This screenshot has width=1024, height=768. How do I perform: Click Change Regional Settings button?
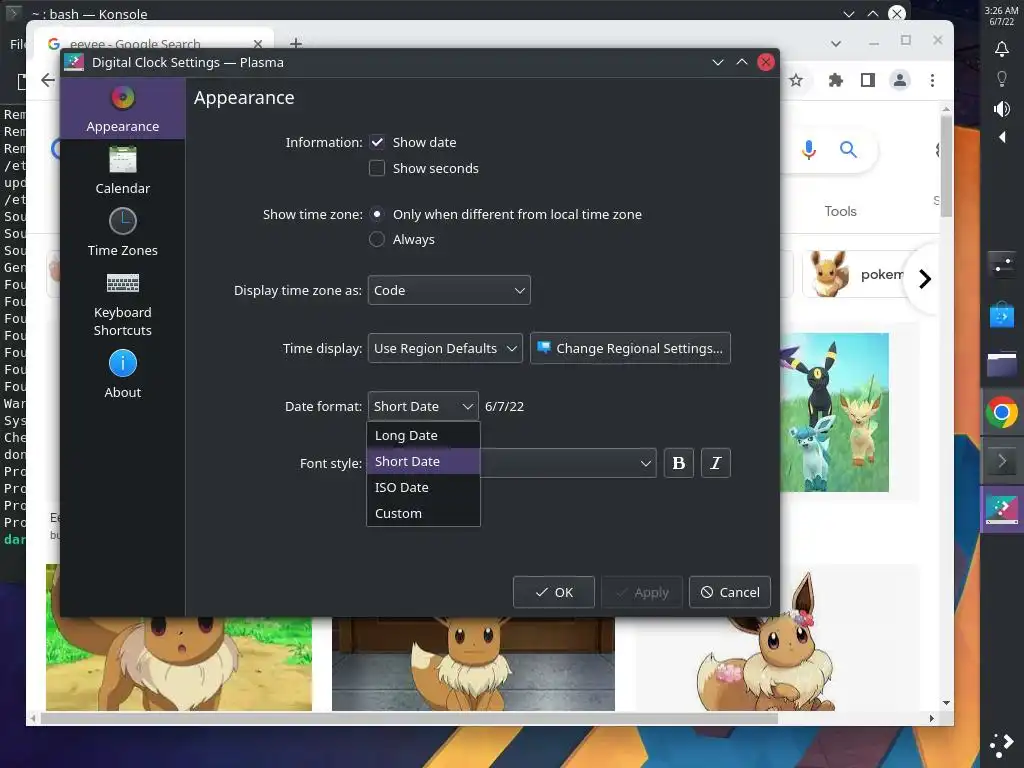tap(630, 349)
